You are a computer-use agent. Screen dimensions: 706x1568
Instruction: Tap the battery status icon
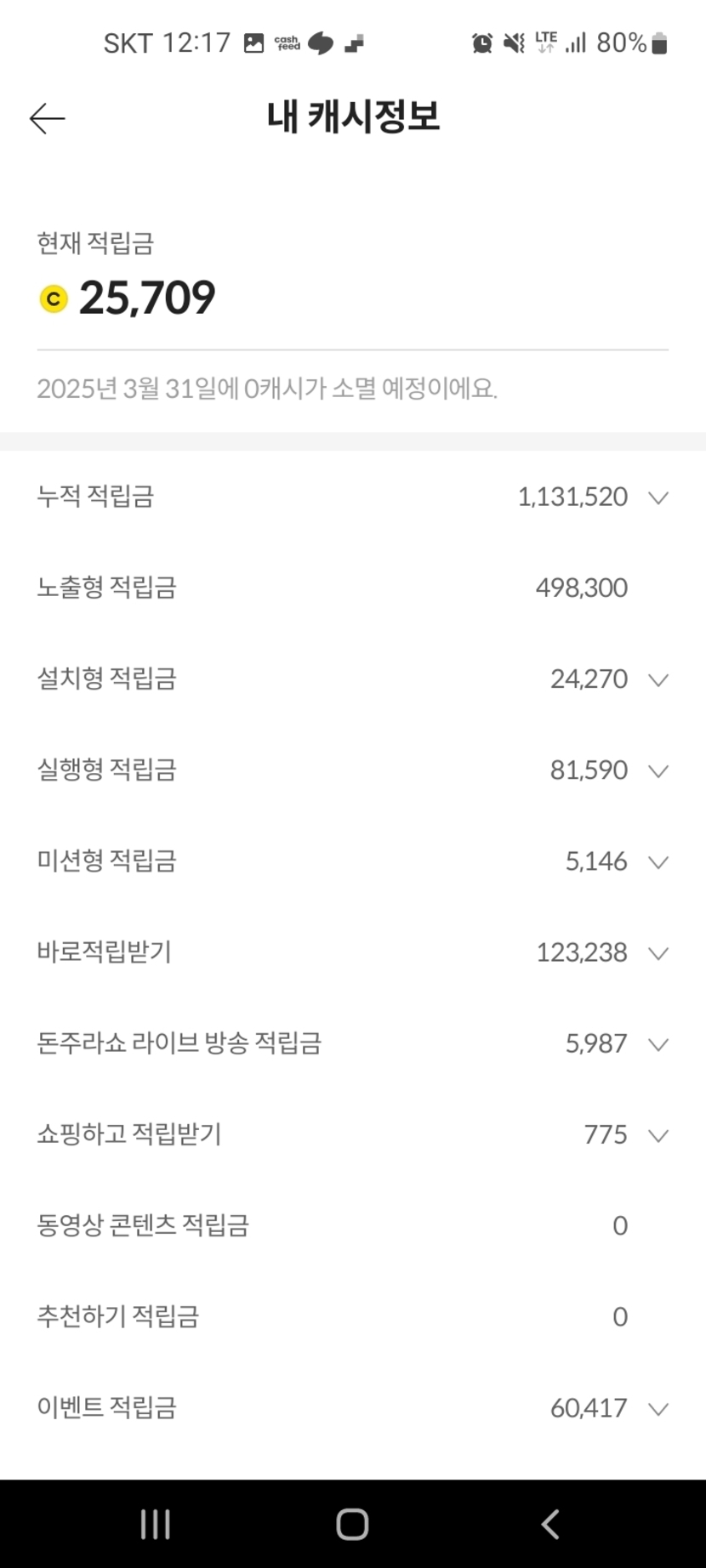(x=659, y=43)
